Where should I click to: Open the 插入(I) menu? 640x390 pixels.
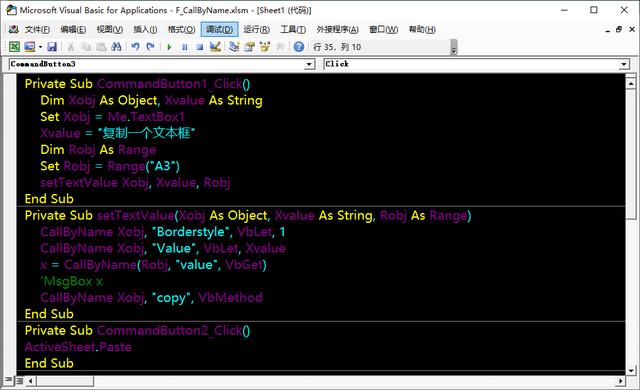(x=145, y=29)
